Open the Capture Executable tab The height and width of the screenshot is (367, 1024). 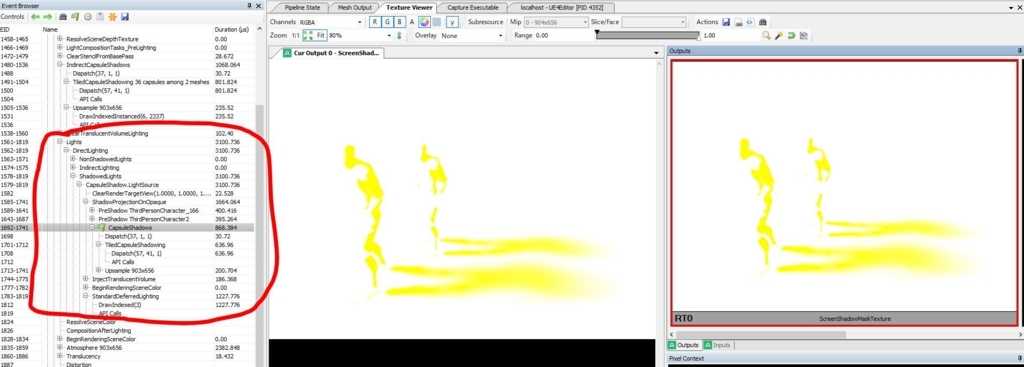pos(473,7)
